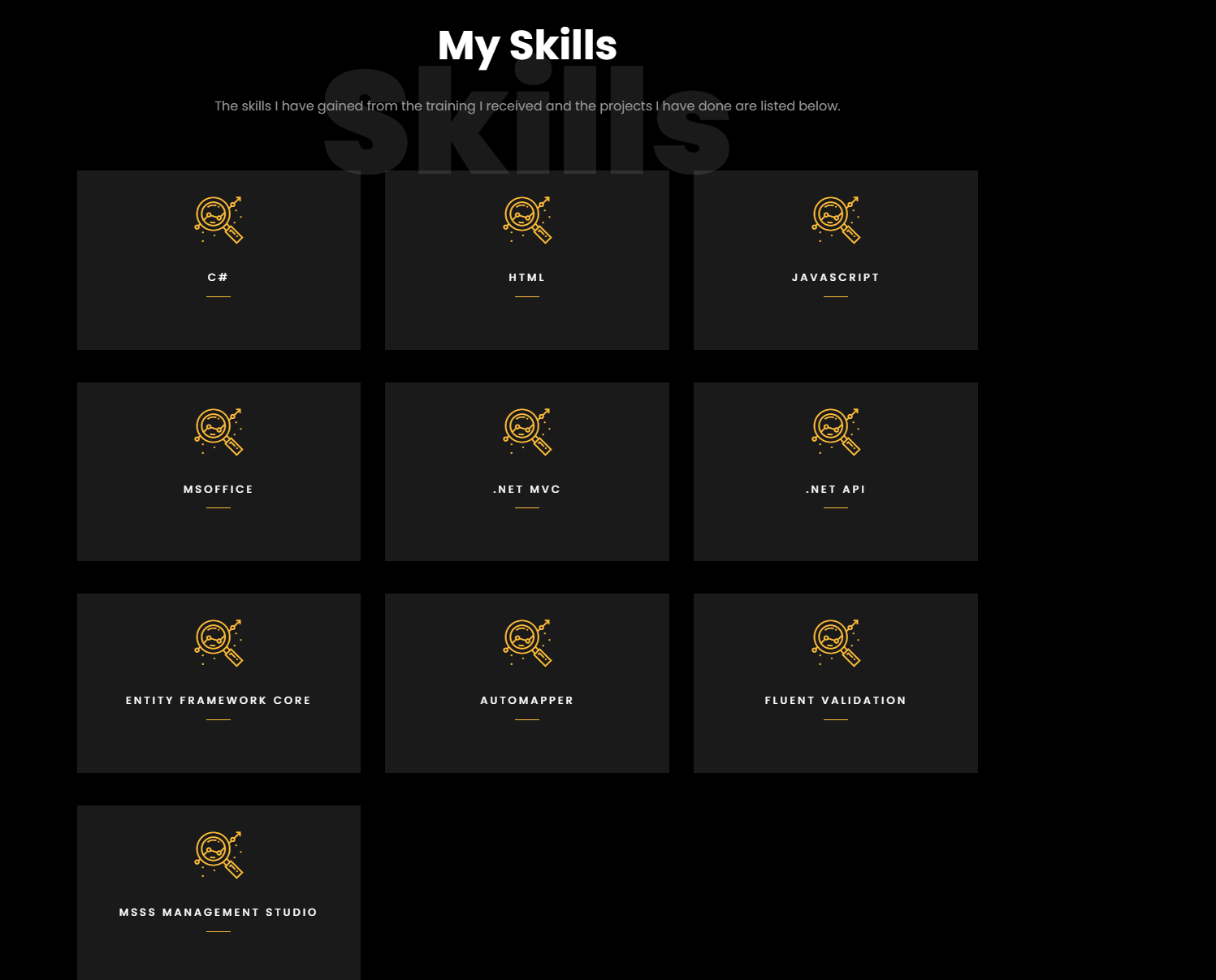Image resolution: width=1216 pixels, height=980 pixels.
Task: Click the magnifier icon above MSSS MANAGEMENT STUDIO
Action: [218, 854]
